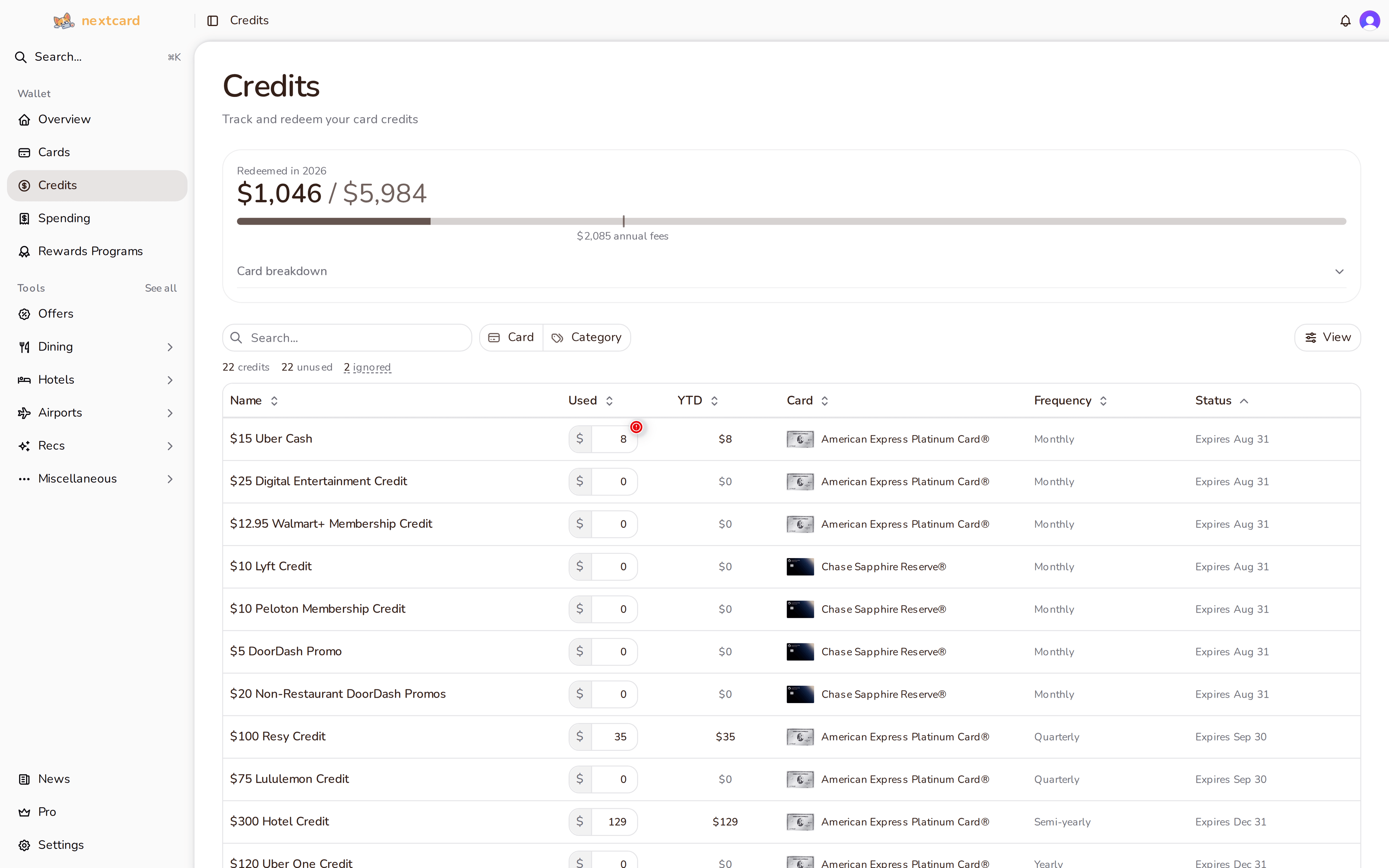The height and width of the screenshot is (868, 1389).
Task: Open the notifications bell
Action: tap(1345, 21)
